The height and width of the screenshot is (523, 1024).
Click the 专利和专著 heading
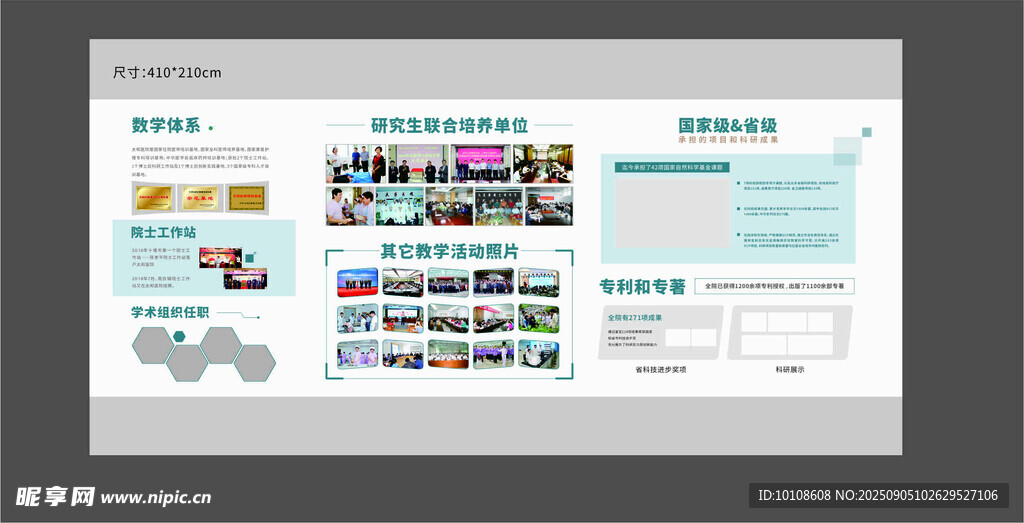point(642,287)
